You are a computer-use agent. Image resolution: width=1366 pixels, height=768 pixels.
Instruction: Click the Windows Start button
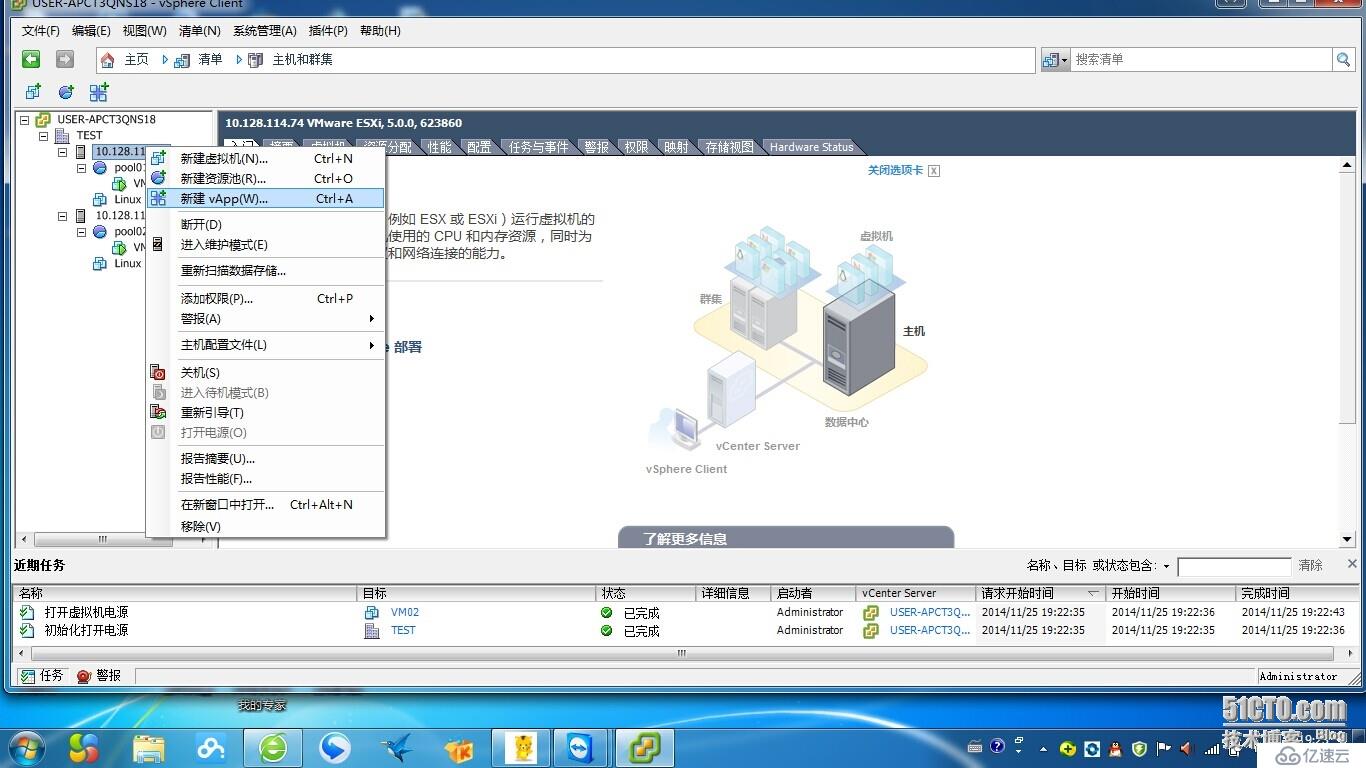pos(25,747)
